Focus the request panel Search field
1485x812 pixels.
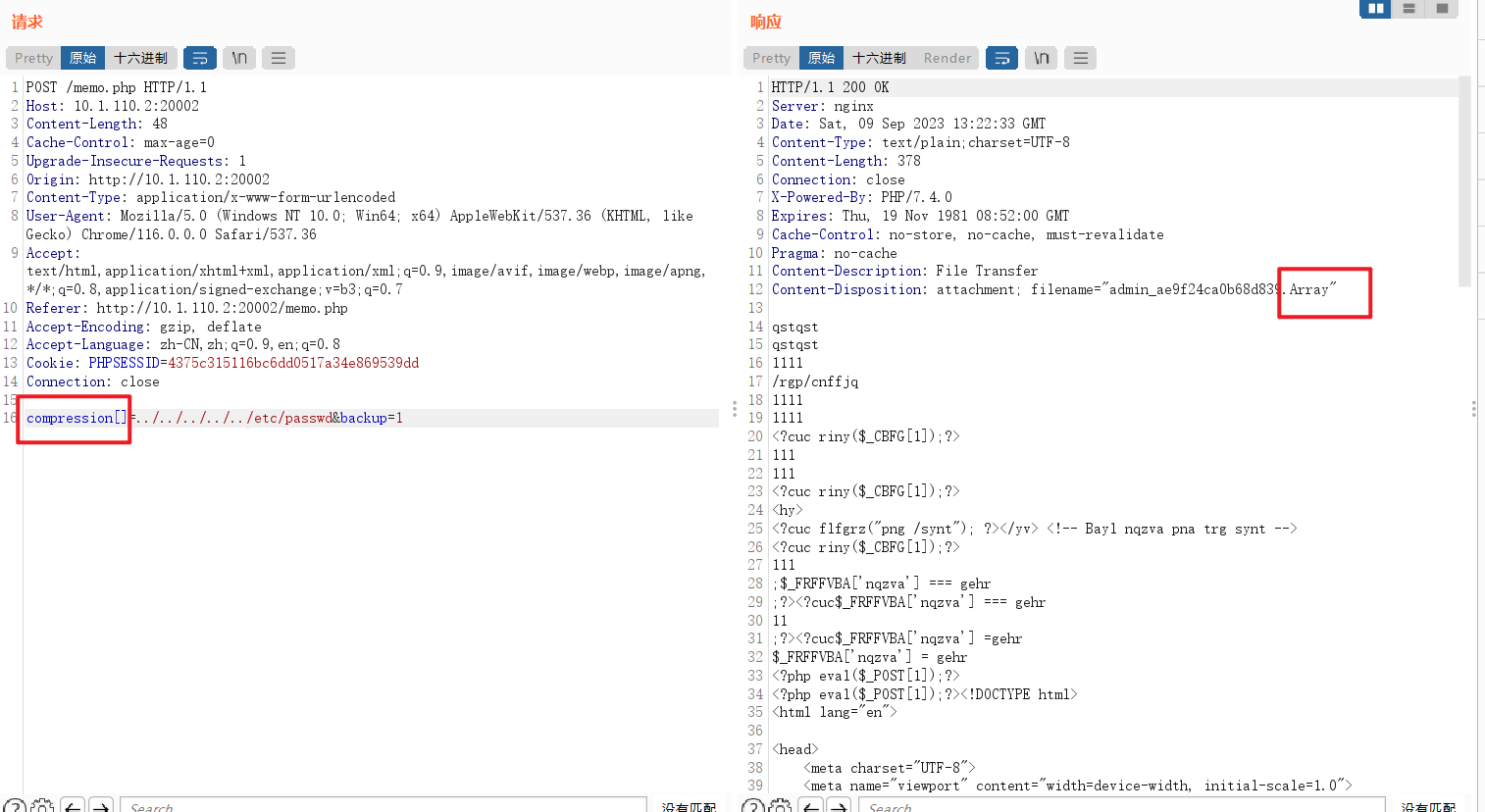click(384, 806)
